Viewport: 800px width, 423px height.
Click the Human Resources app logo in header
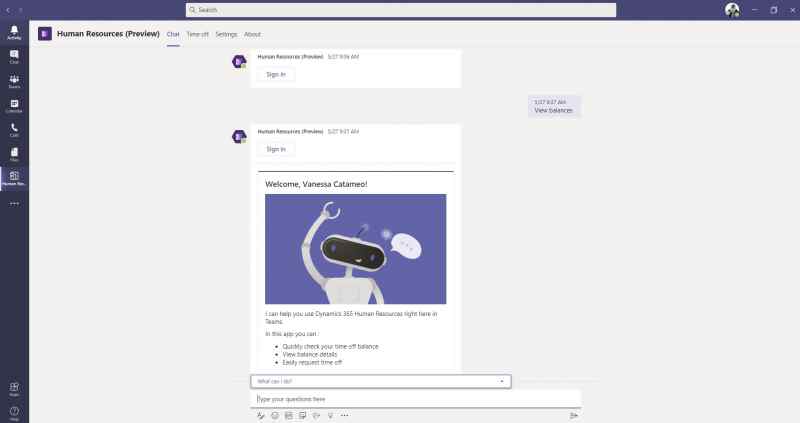click(x=45, y=34)
